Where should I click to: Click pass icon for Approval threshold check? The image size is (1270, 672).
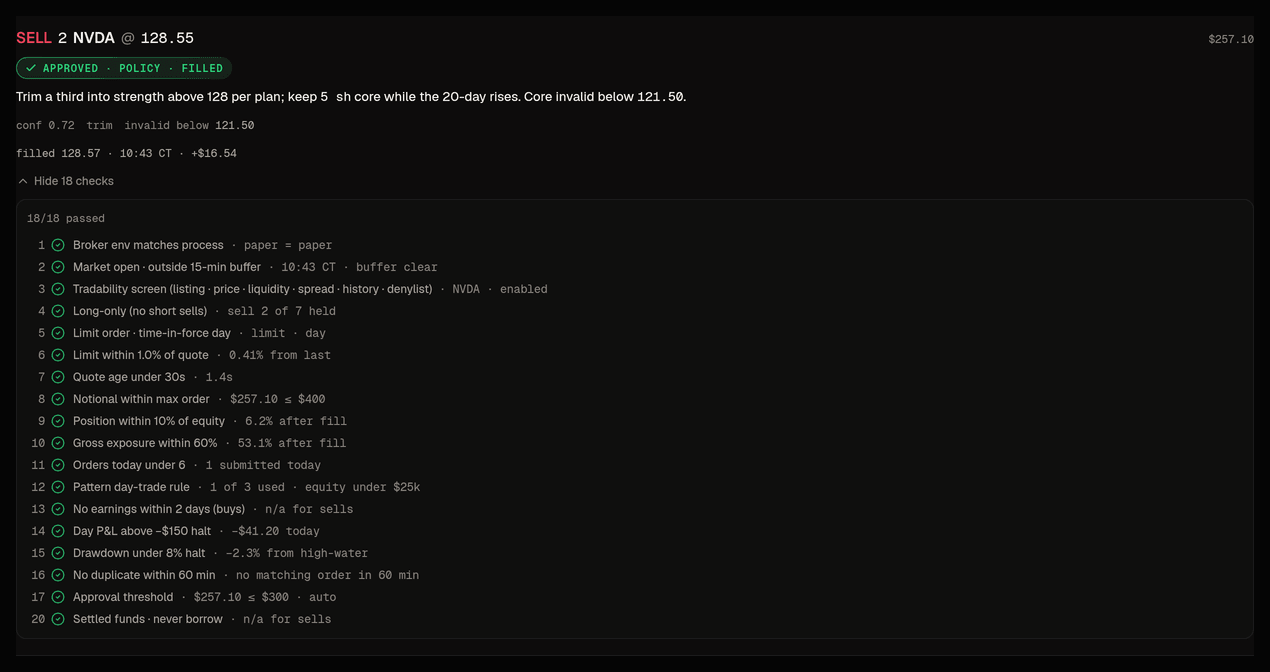tap(58, 597)
